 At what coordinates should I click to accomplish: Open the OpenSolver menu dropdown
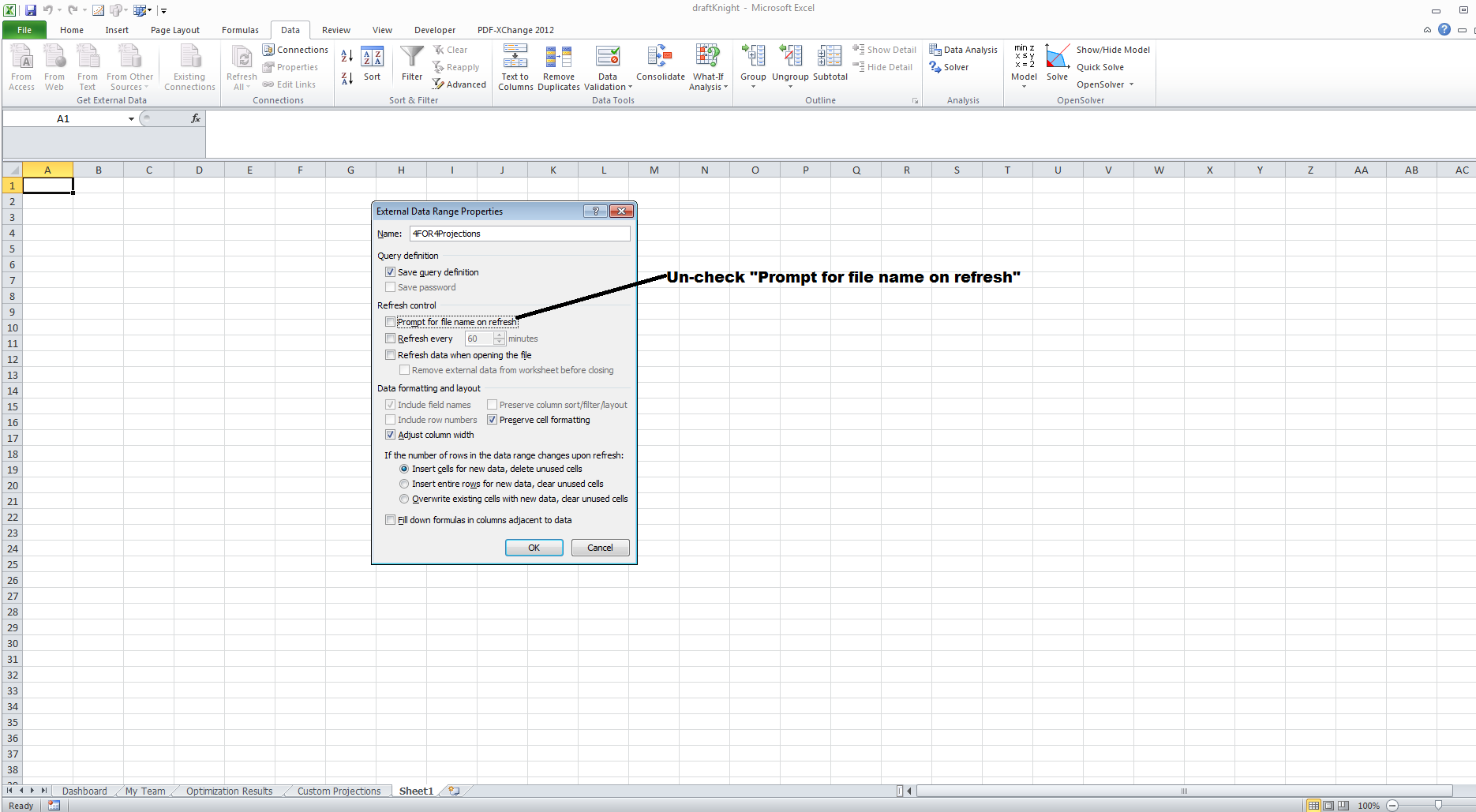[1105, 84]
